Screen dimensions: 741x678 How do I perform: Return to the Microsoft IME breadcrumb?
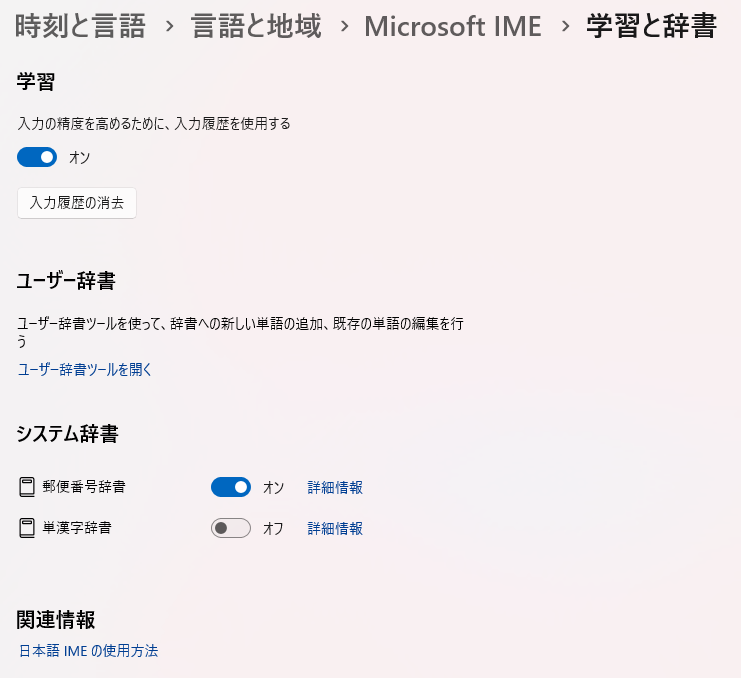coord(453,27)
